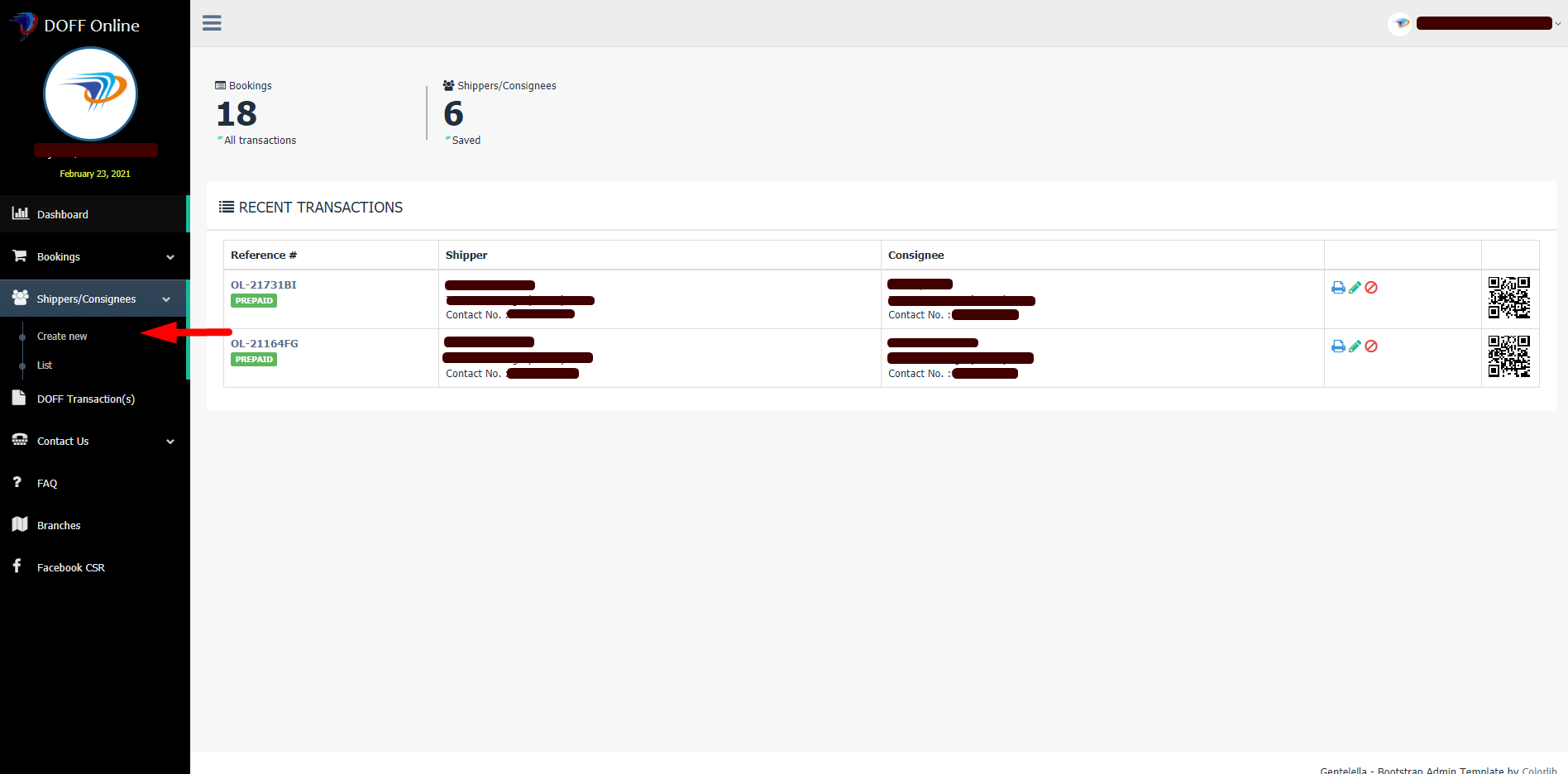This screenshot has width=1568, height=774.
Task: Edit booking OL-21731BI with pencil icon
Action: point(1355,288)
